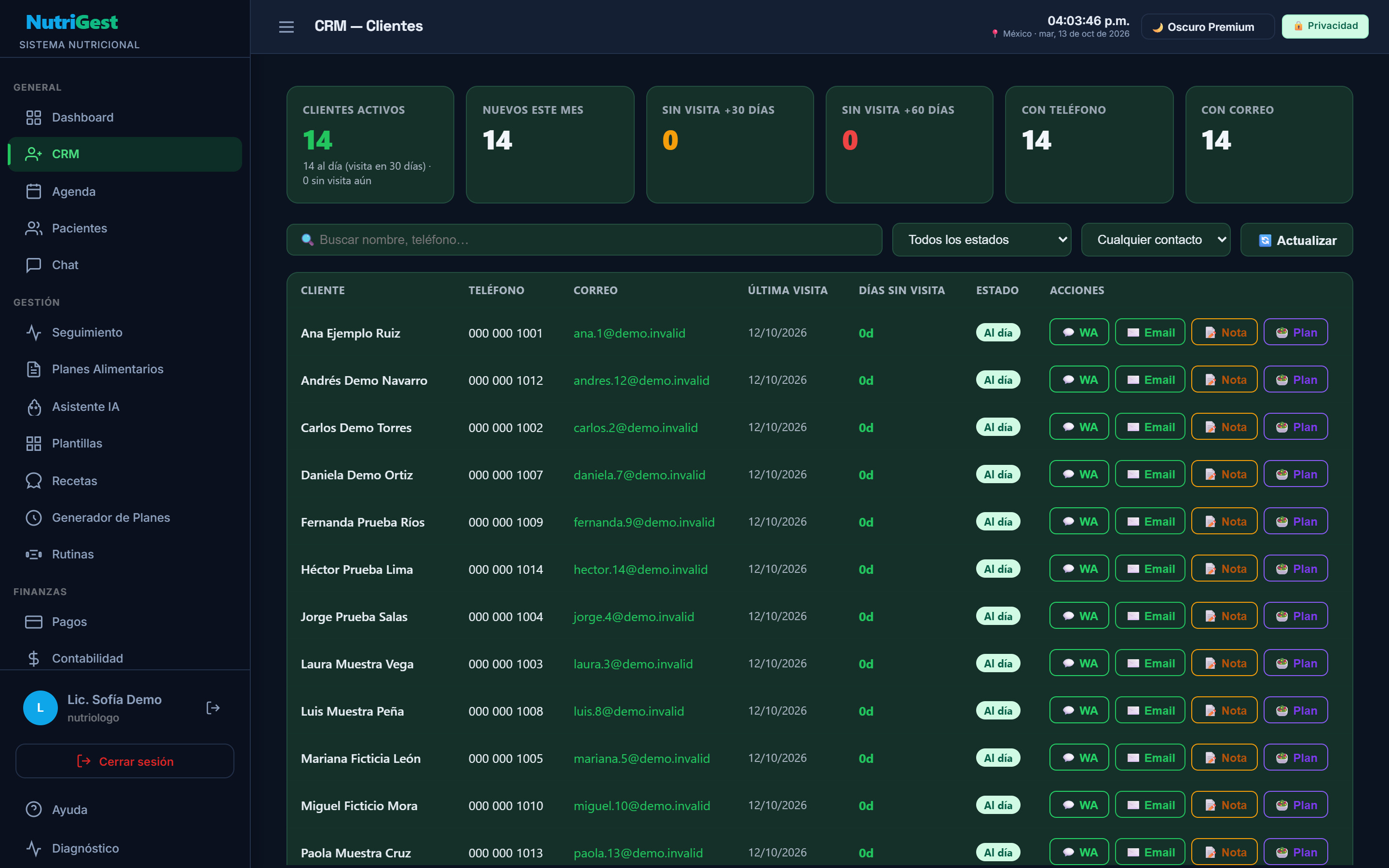The width and height of the screenshot is (1389, 868).
Task: Click the Recetas chef hat icon
Action: pyautogui.click(x=34, y=480)
